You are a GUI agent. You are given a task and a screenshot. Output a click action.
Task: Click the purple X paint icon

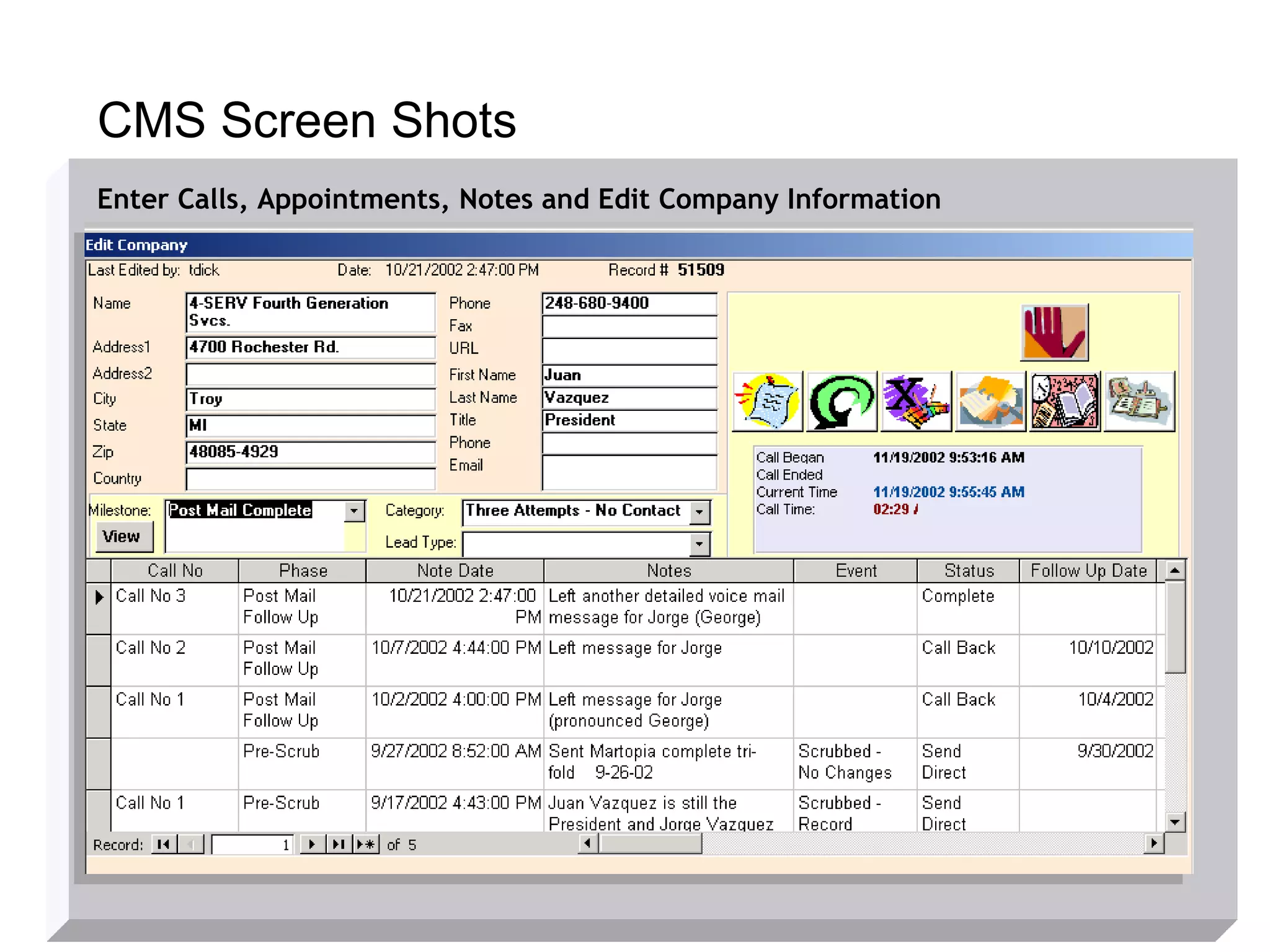(x=917, y=402)
